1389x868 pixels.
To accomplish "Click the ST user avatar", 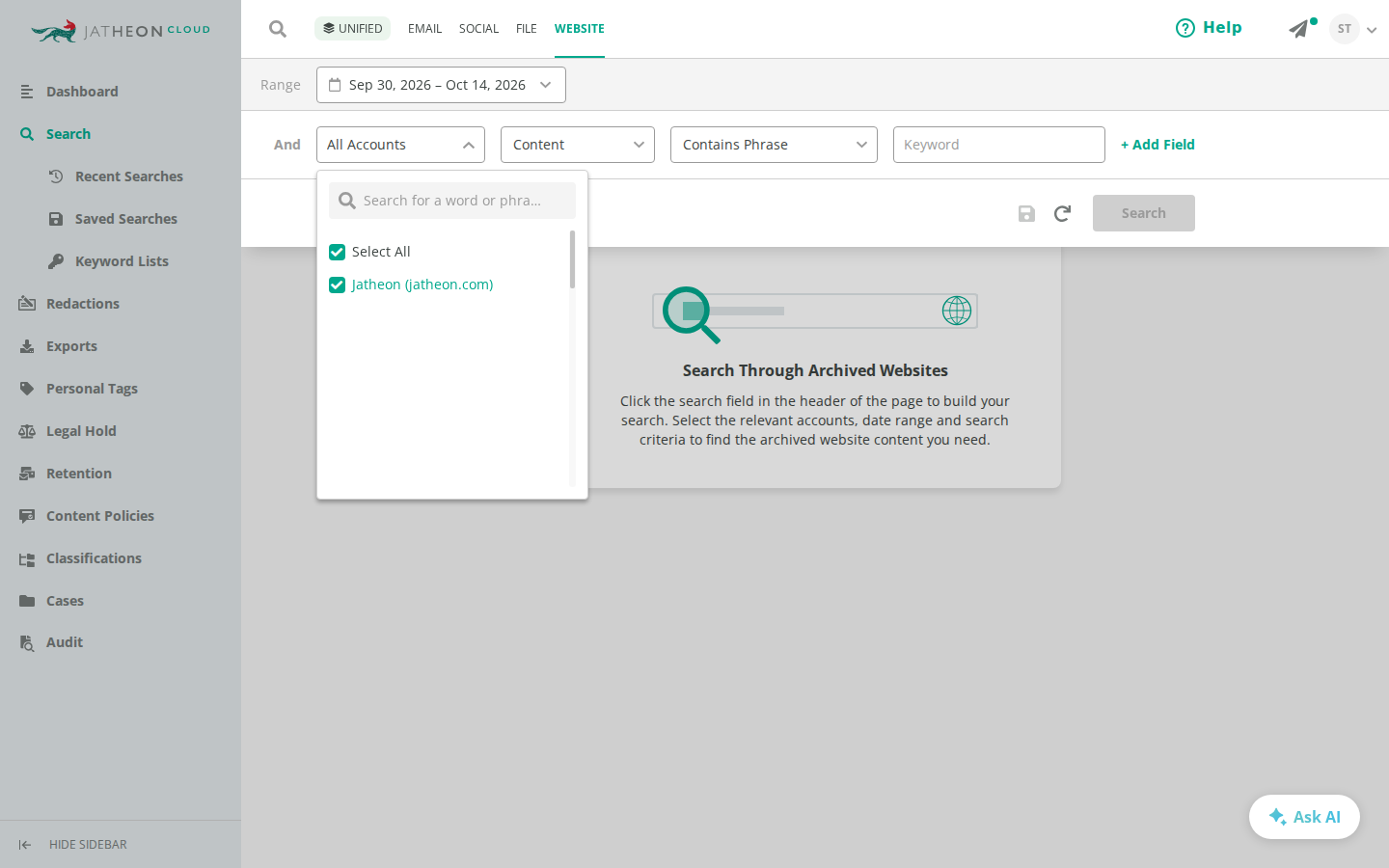I will (x=1344, y=29).
